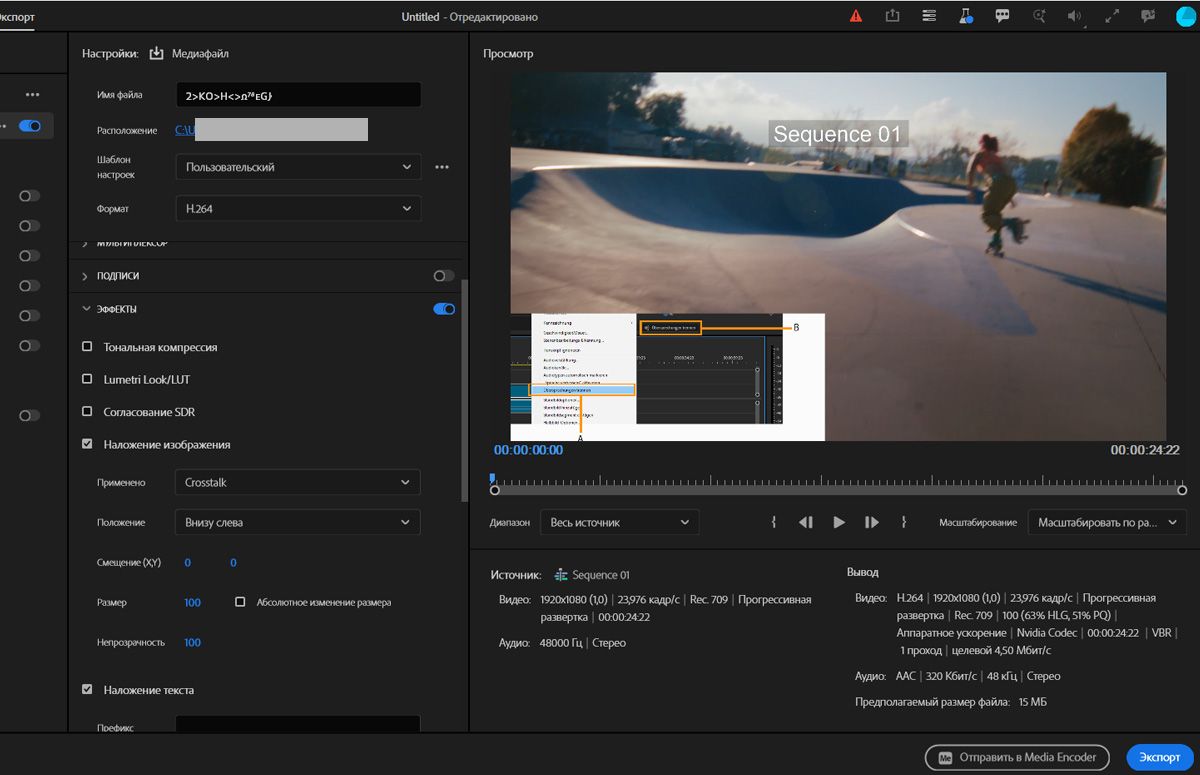This screenshot has width=1200, height=775.
Task: Open the blue user profile avatar
Action: [x=1184, y=16]
